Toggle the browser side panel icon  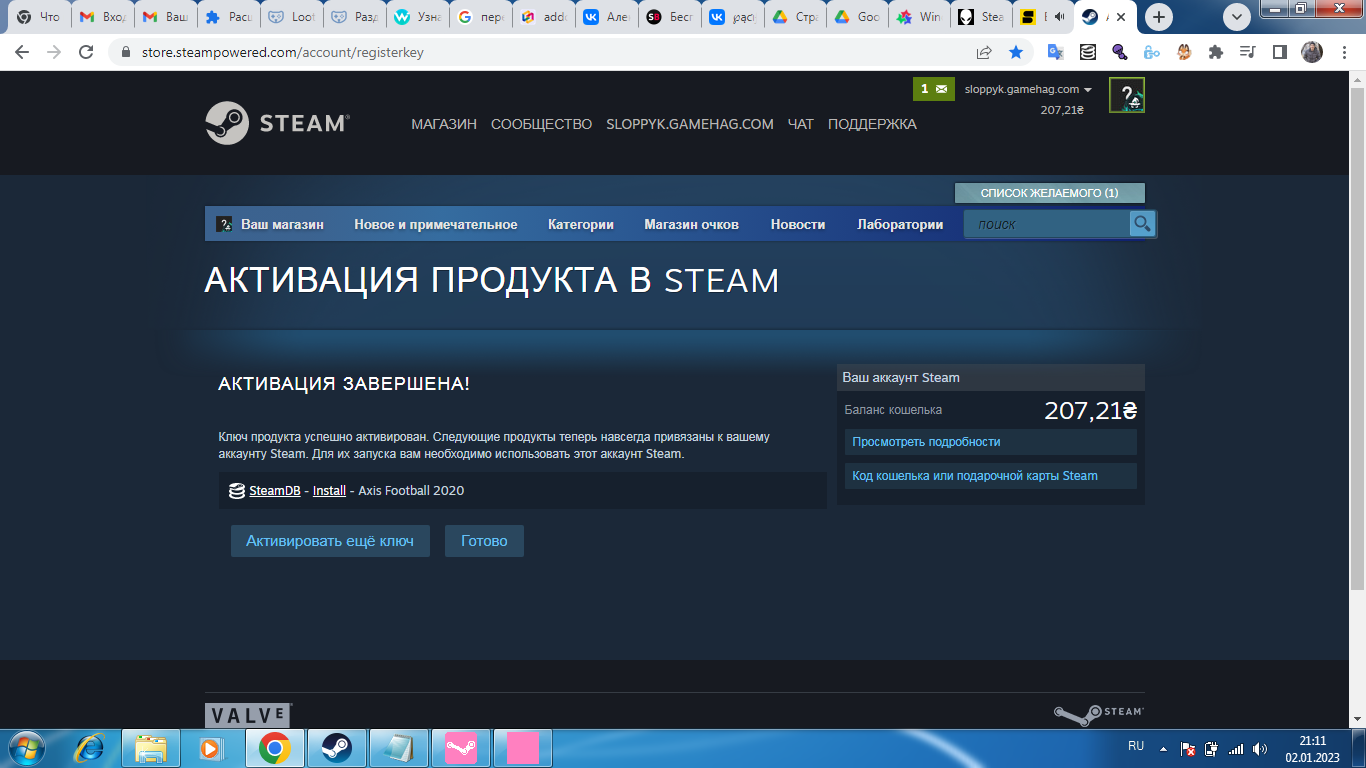pos(1279,52)
